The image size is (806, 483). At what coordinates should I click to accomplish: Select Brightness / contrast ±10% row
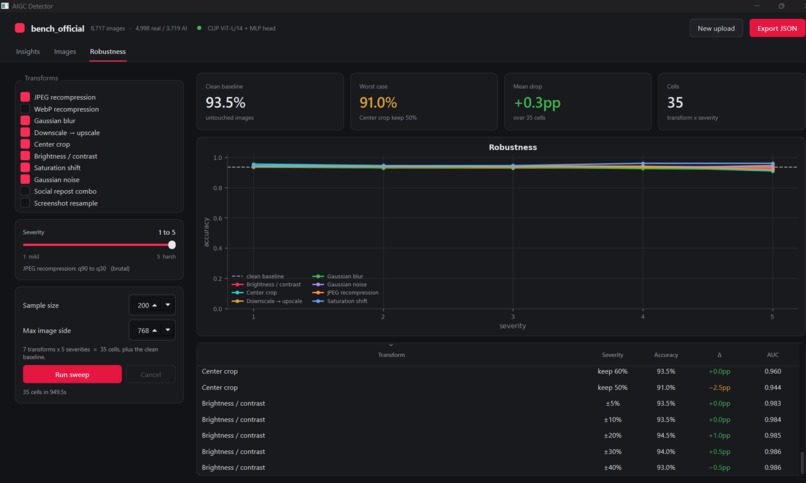click(498, 420)
